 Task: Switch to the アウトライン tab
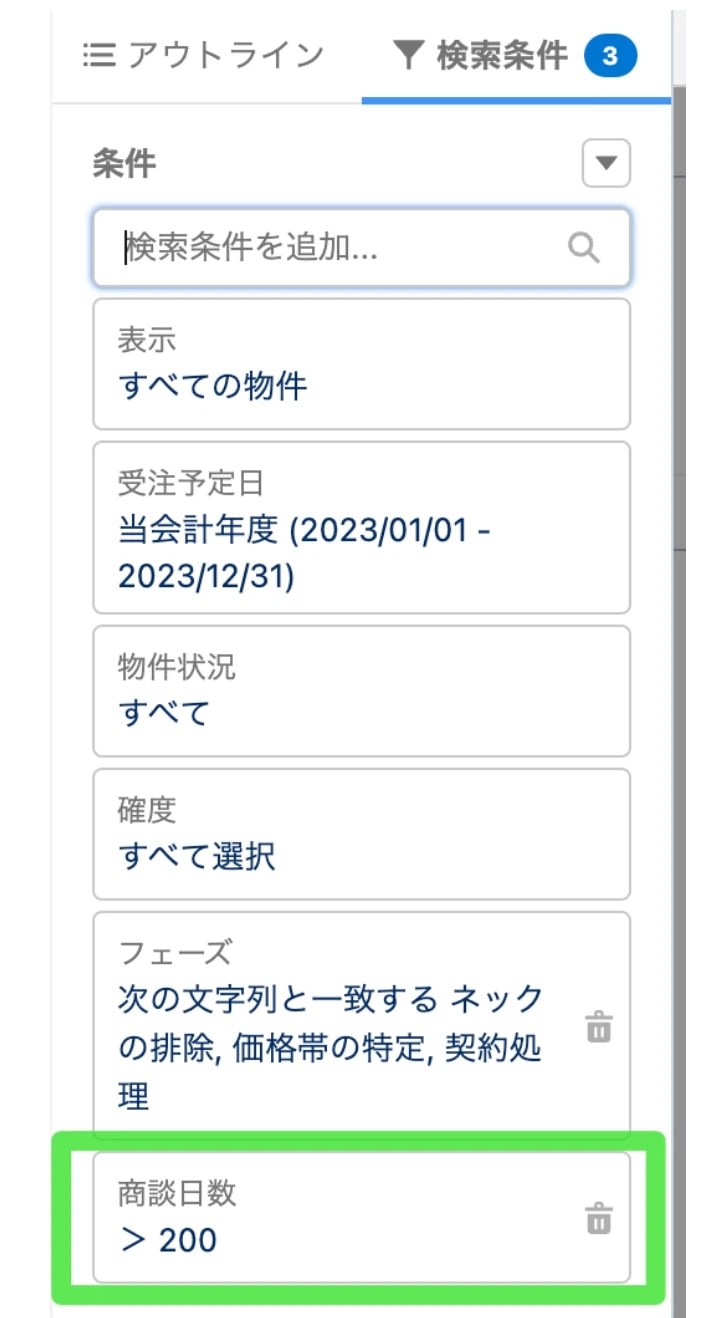224,56
